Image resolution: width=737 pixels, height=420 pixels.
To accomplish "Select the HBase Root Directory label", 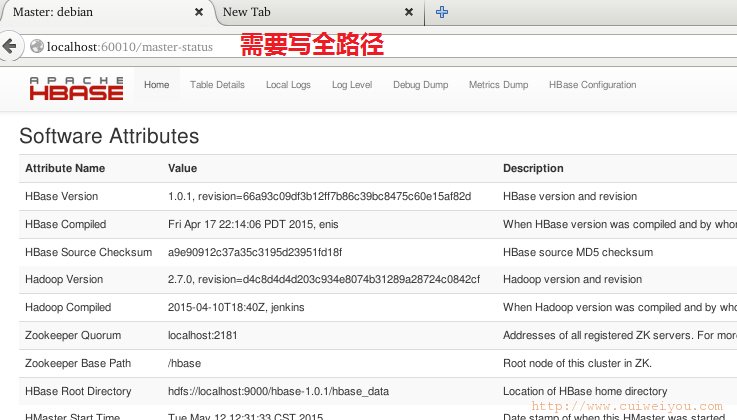I will tap(78, 391).
